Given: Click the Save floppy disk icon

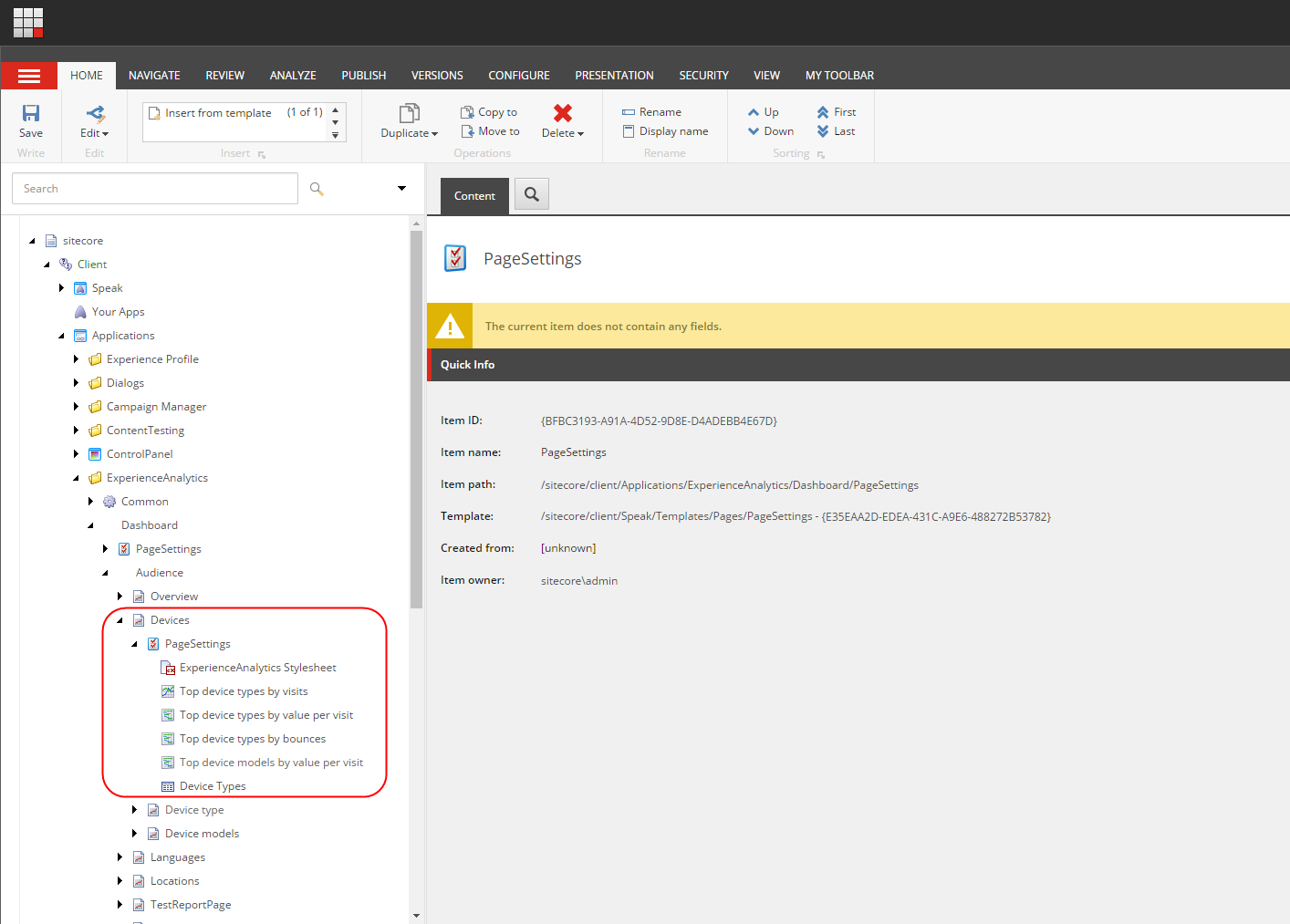Looking at the screenshot, I should [x=31, y=113].
